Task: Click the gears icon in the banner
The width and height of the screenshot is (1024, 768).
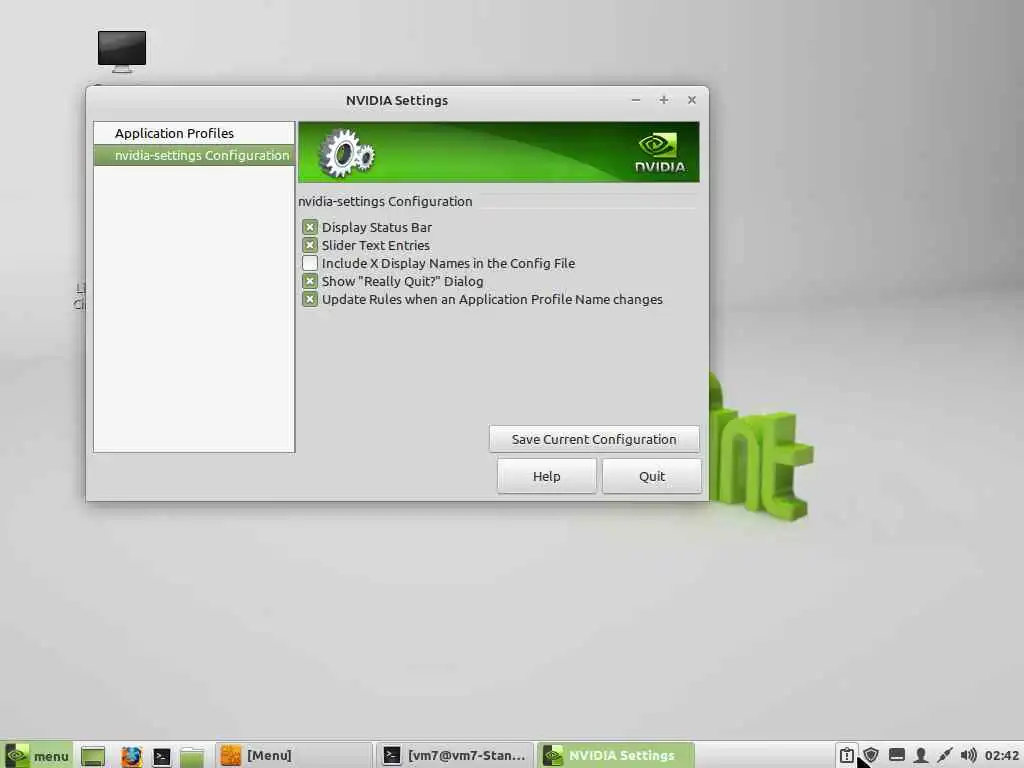Action: click(x=346, y=153)
